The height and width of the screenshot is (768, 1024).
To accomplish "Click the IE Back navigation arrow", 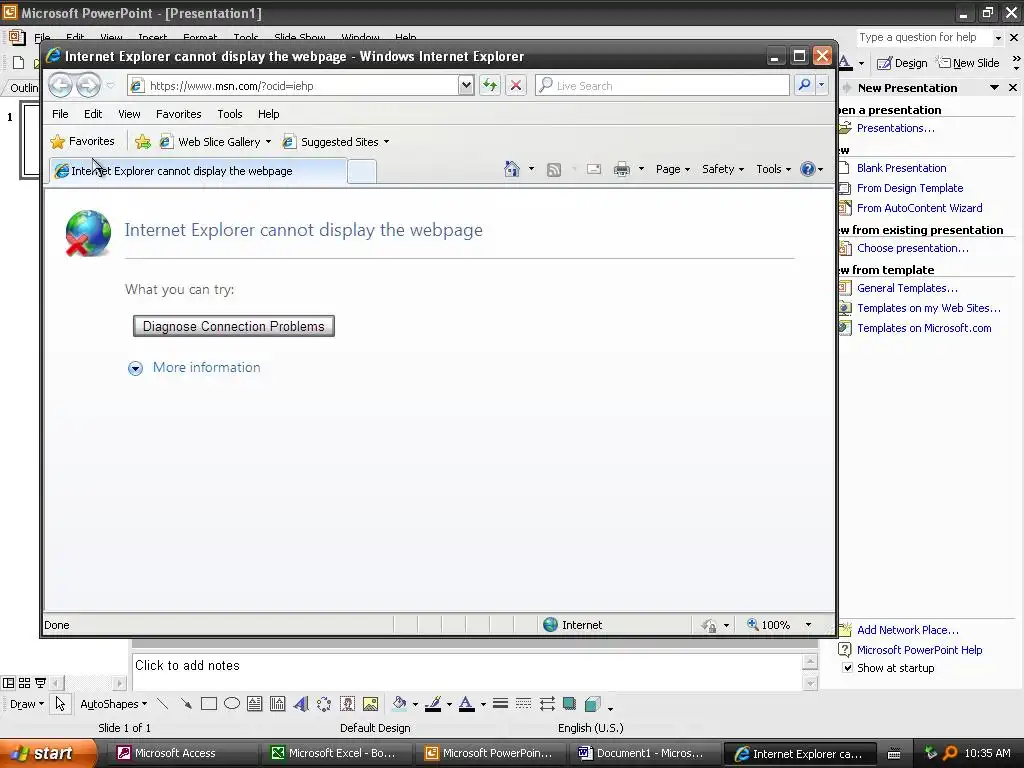I will 60,86.
